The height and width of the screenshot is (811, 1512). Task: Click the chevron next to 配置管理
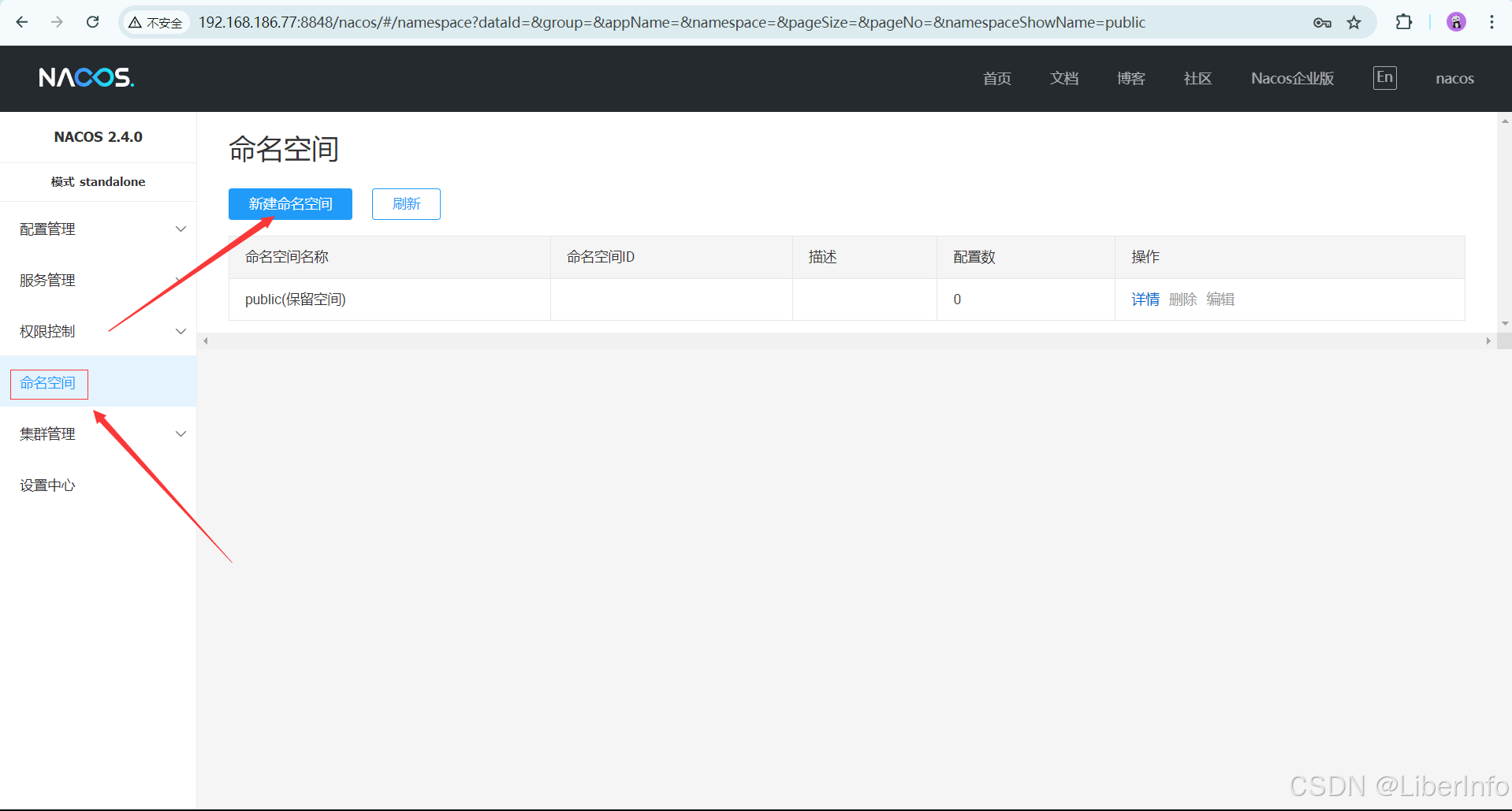[x=181, y=229]
